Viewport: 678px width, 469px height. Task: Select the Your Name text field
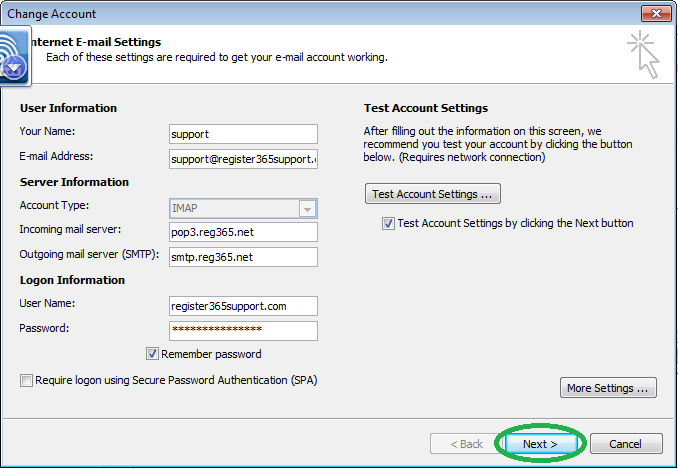243,134
